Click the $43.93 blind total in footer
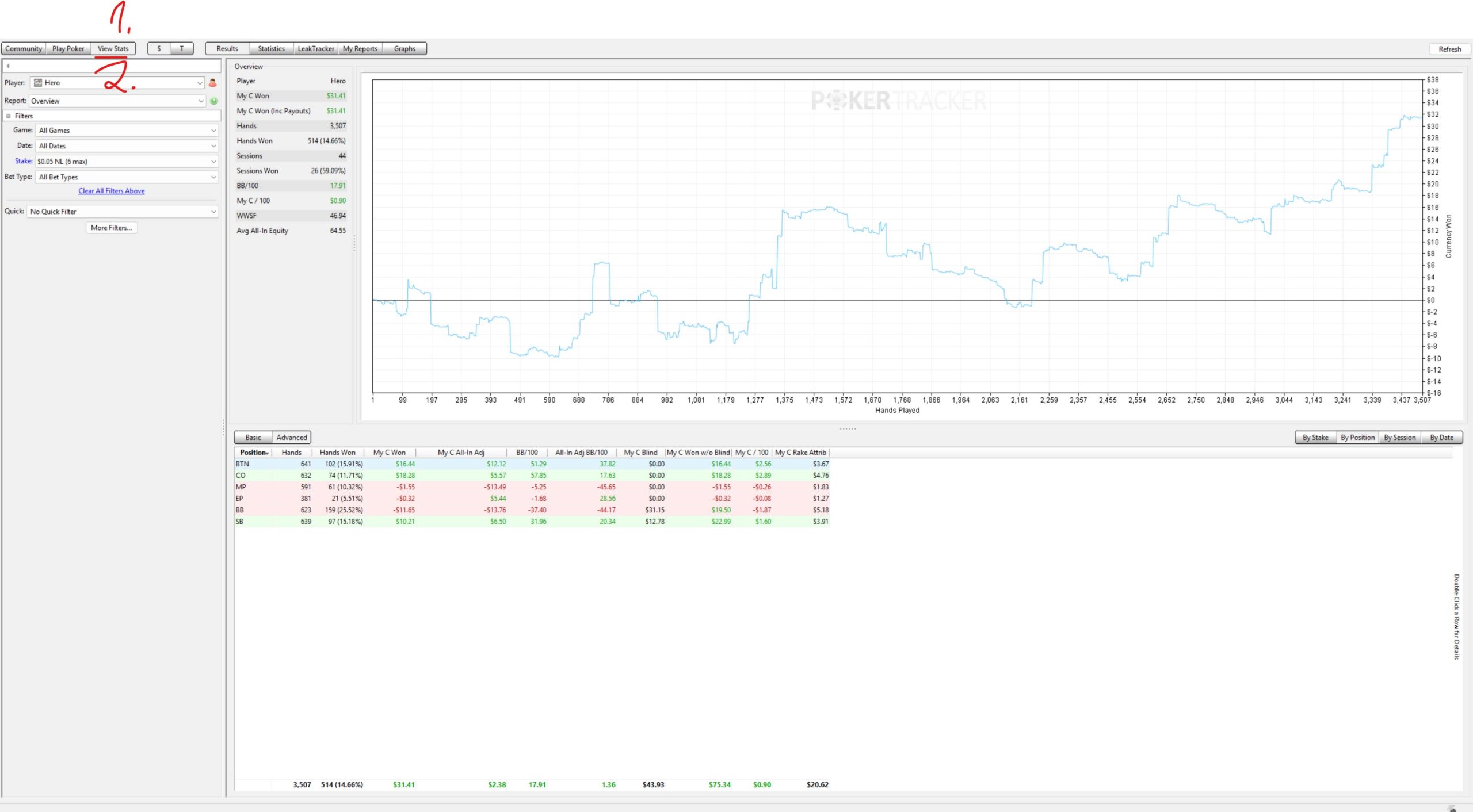 pos(653,785)
